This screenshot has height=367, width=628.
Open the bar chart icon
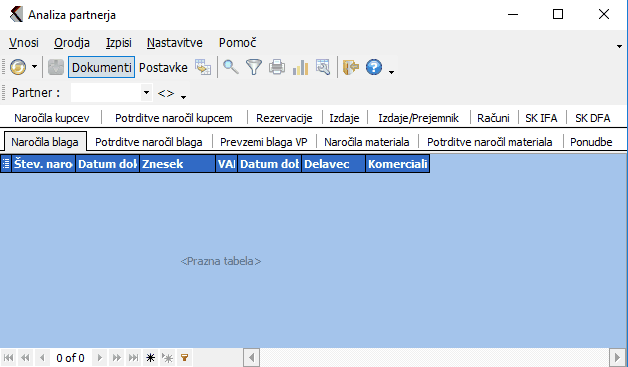pyautogui.click(x=300, y=67)
